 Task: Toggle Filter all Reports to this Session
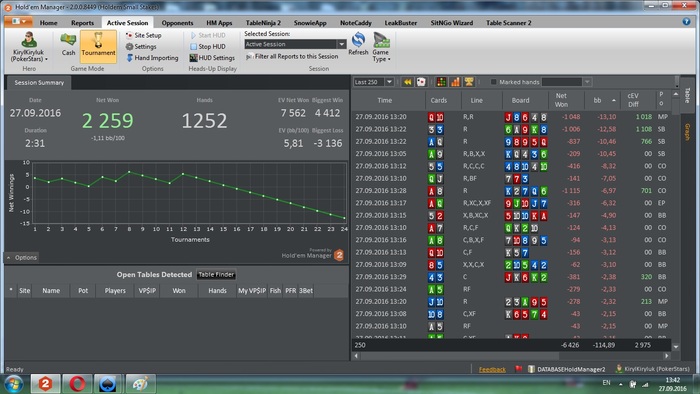(x=292, y=57)
